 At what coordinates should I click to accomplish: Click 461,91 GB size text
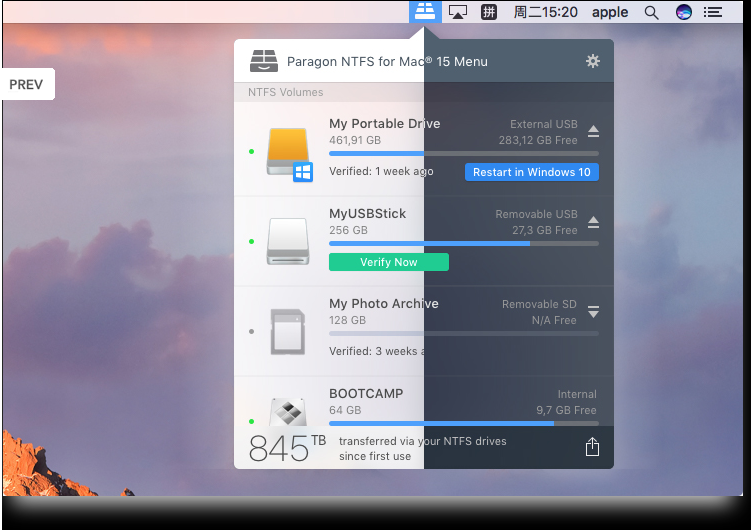point(355,140)
